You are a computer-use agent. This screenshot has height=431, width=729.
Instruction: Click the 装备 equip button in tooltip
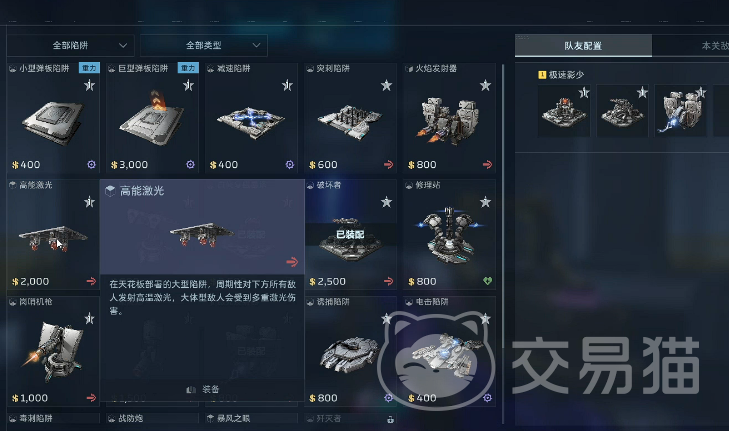[202, 389]
